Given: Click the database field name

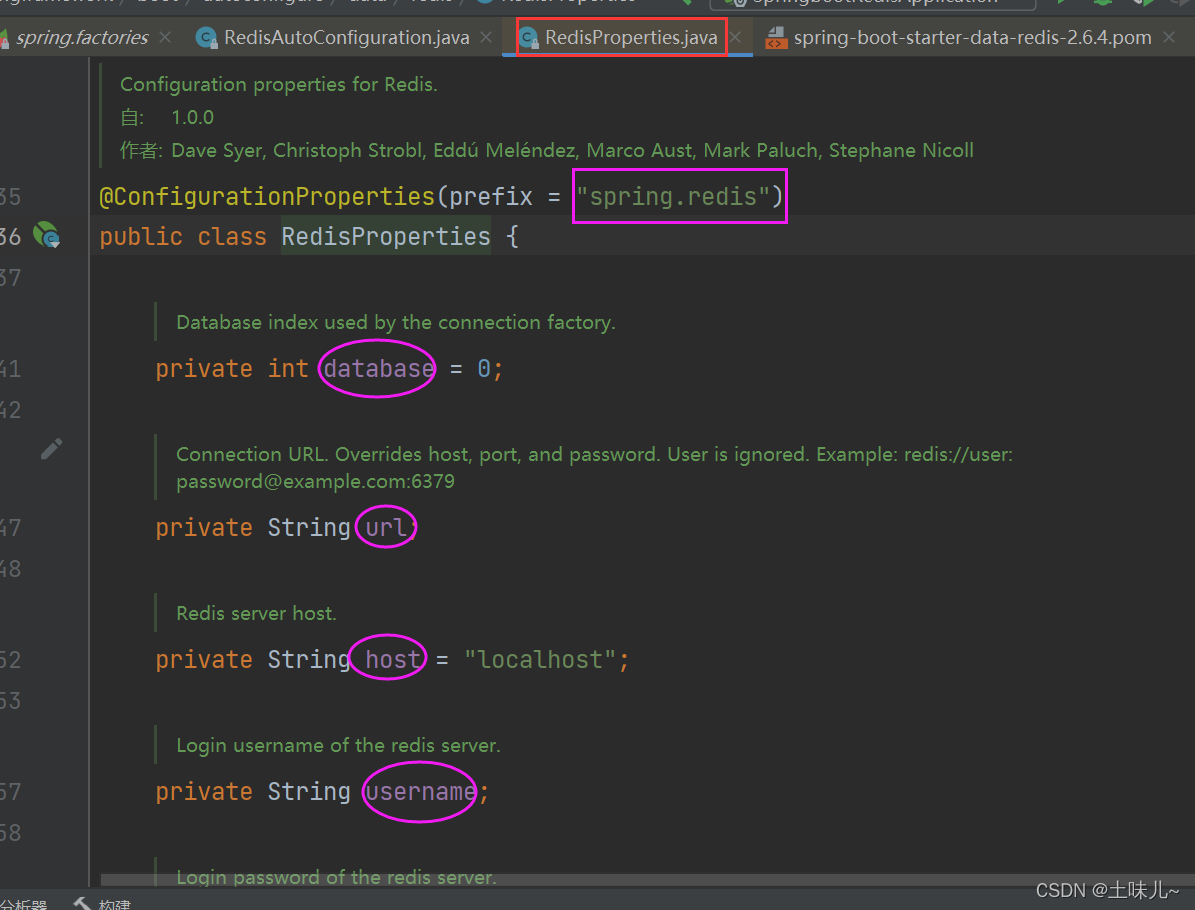Looking at the screenshot, I should click(379, 369).
